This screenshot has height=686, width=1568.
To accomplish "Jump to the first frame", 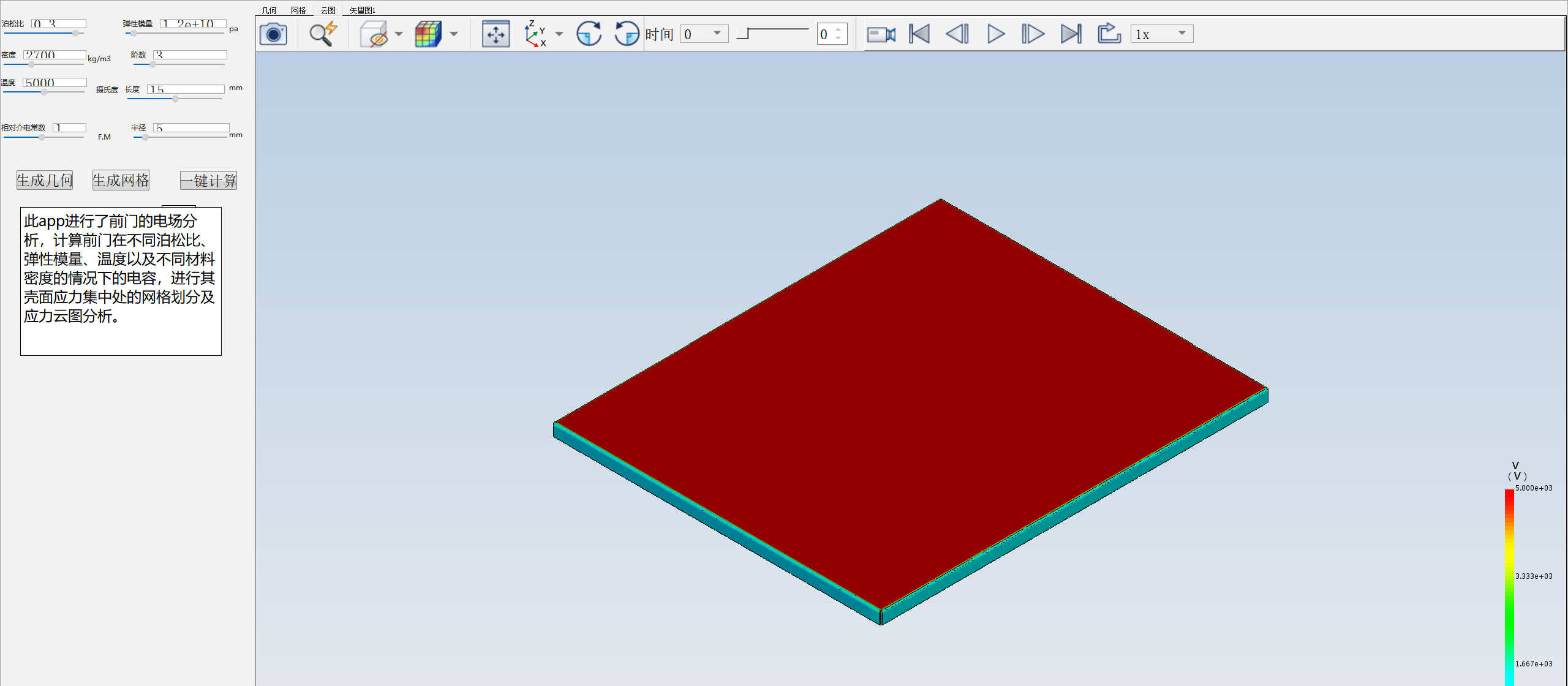I will pos(919,34).
